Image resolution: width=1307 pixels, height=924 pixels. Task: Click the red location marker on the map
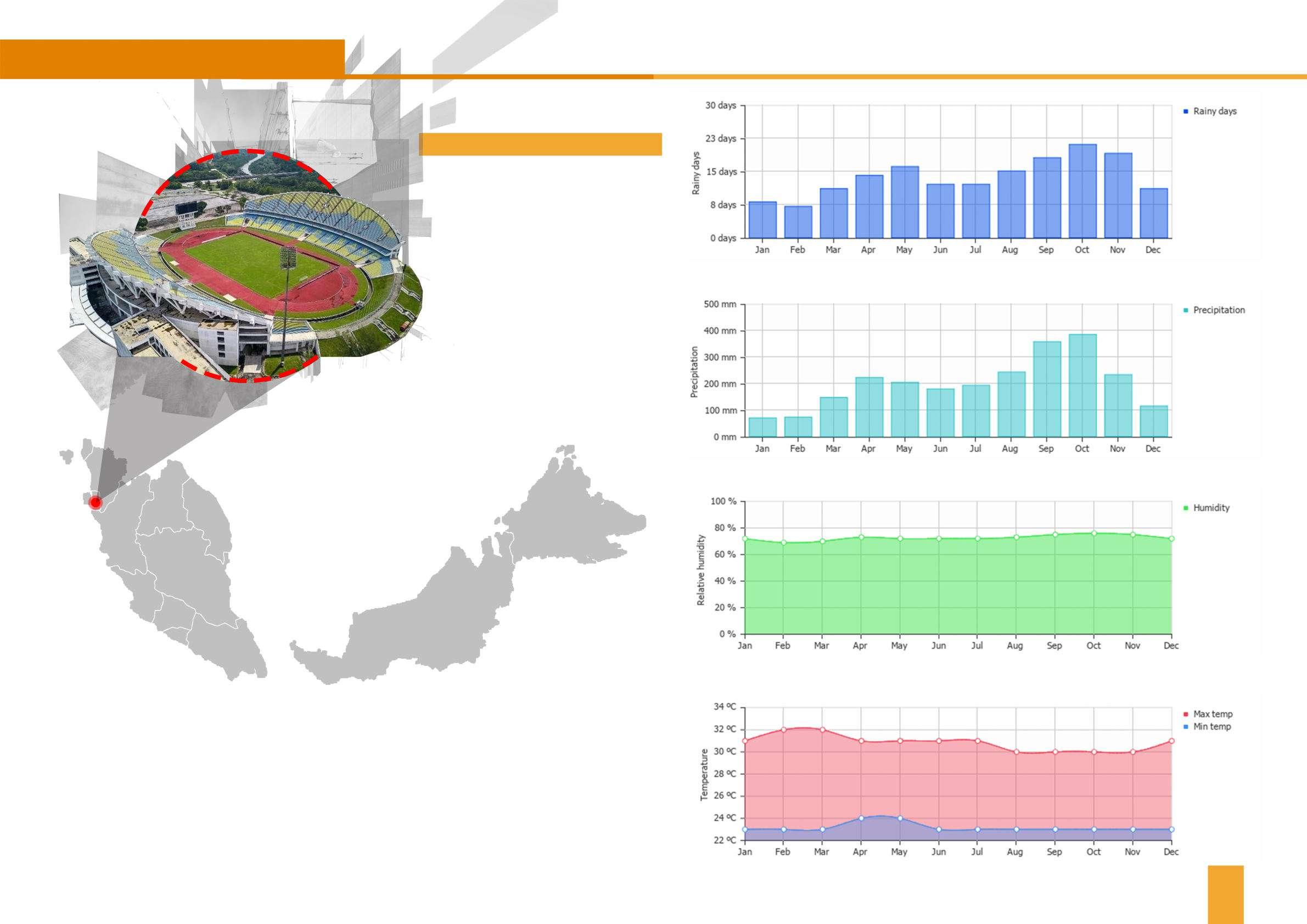(x=96, y=502)
